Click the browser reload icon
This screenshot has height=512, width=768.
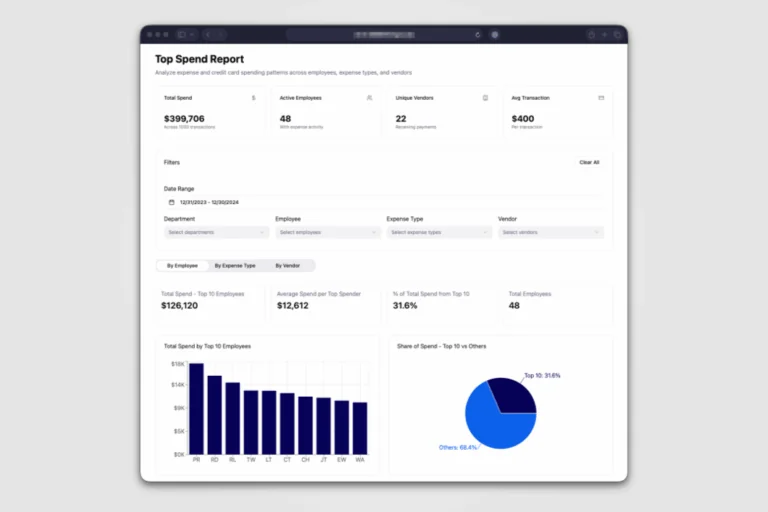(x=478, y=35)
